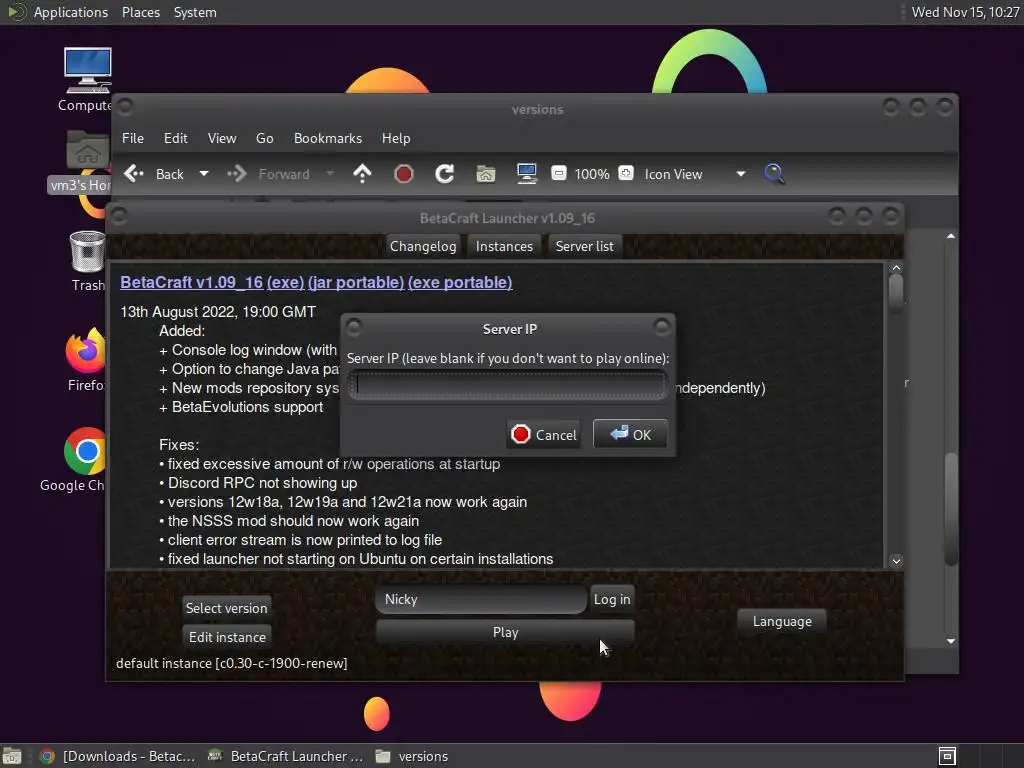Viewport: 1024px width, 768px height.
Task: Click into the Server IP input field
Action: click(507, 385)
